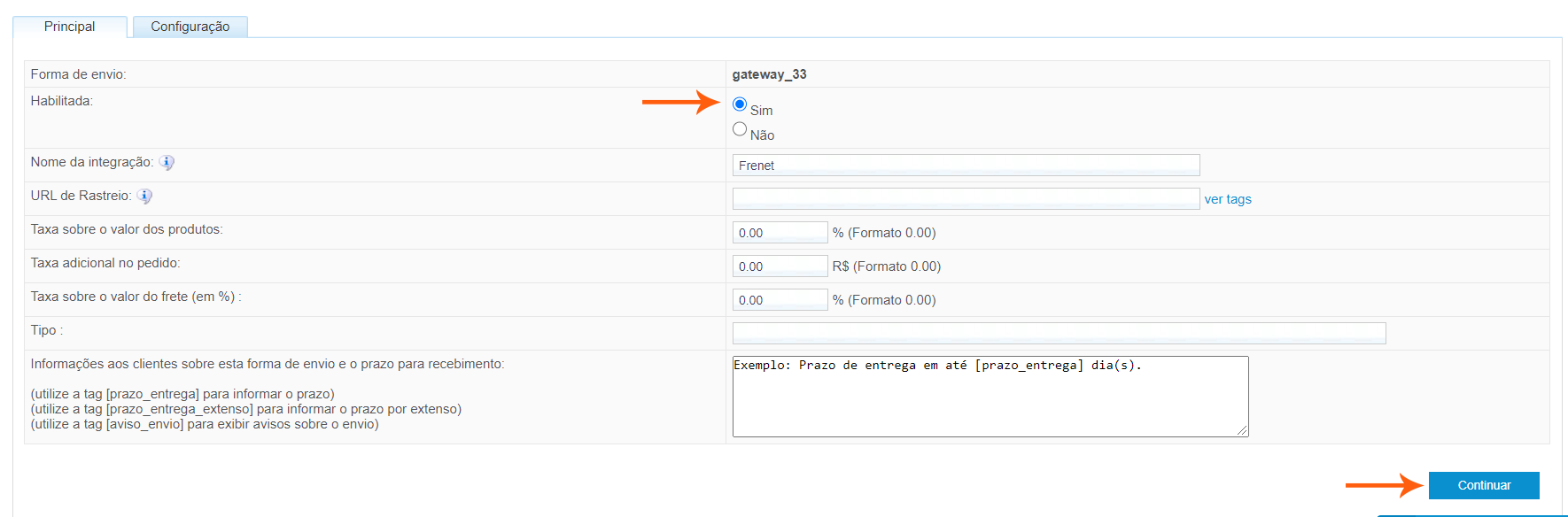This screenshot has width=1568, height=517.
Task: Click into the URL de Rastreio input
Action: coord(966,199)
